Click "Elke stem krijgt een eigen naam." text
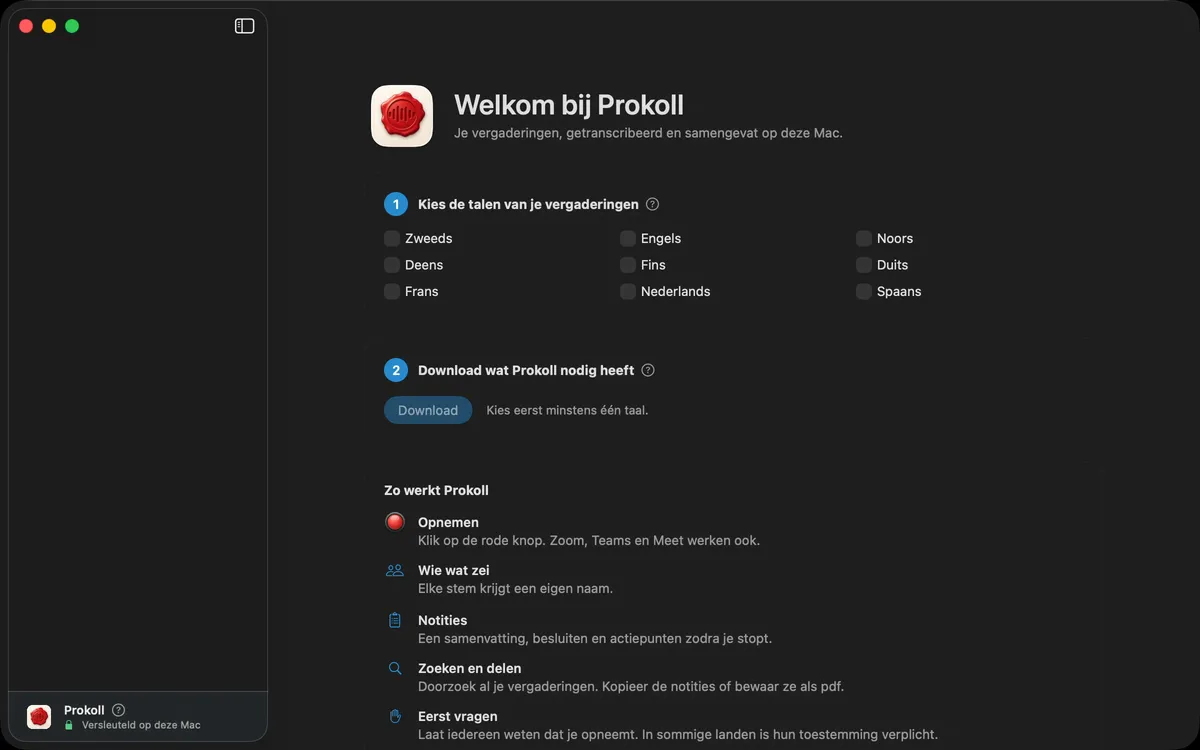The height and width of the screenshot is (750, 1200). coord(516,588)
